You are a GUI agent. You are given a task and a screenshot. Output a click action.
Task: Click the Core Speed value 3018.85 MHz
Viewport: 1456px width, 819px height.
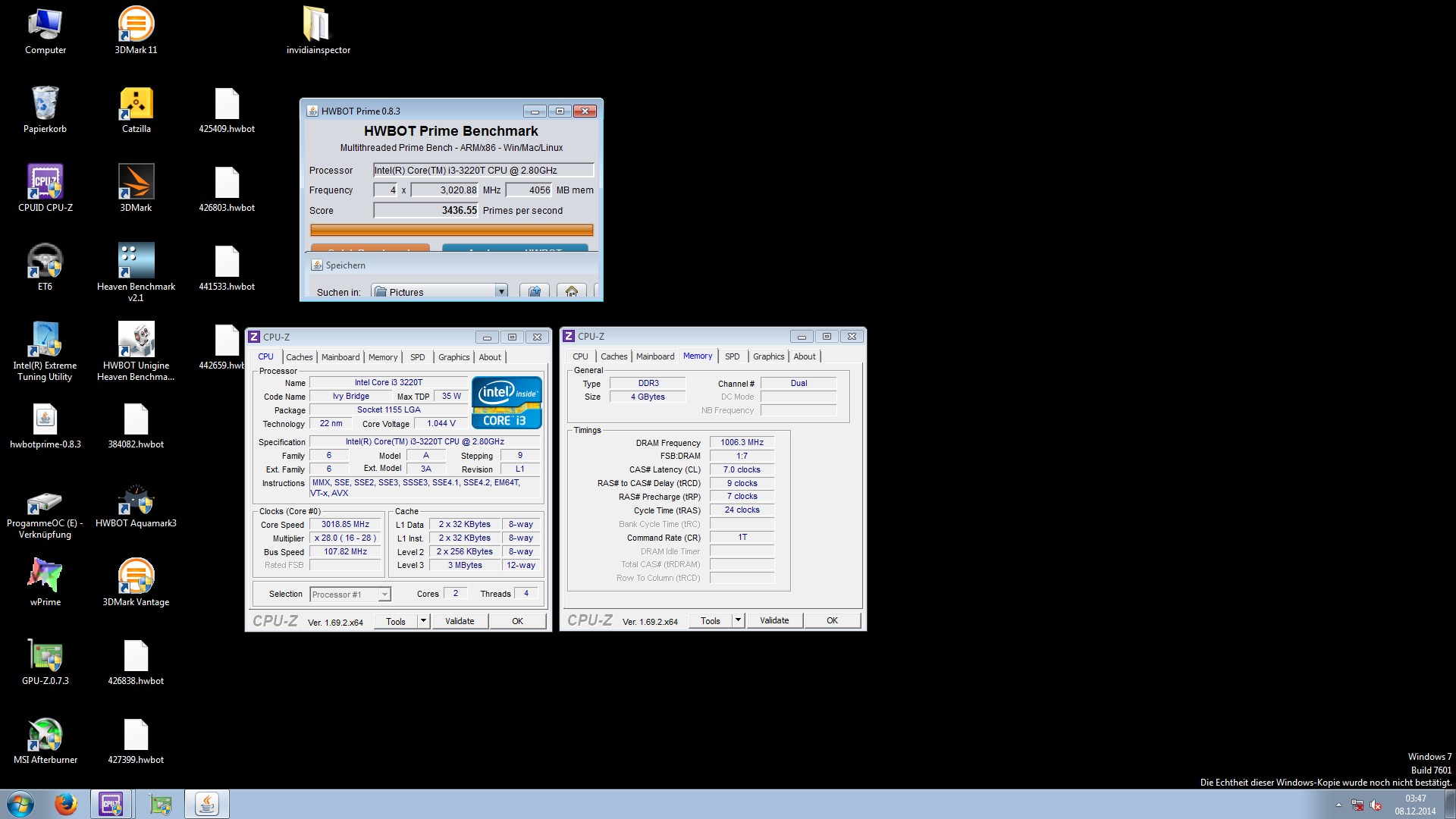point(345,524)
